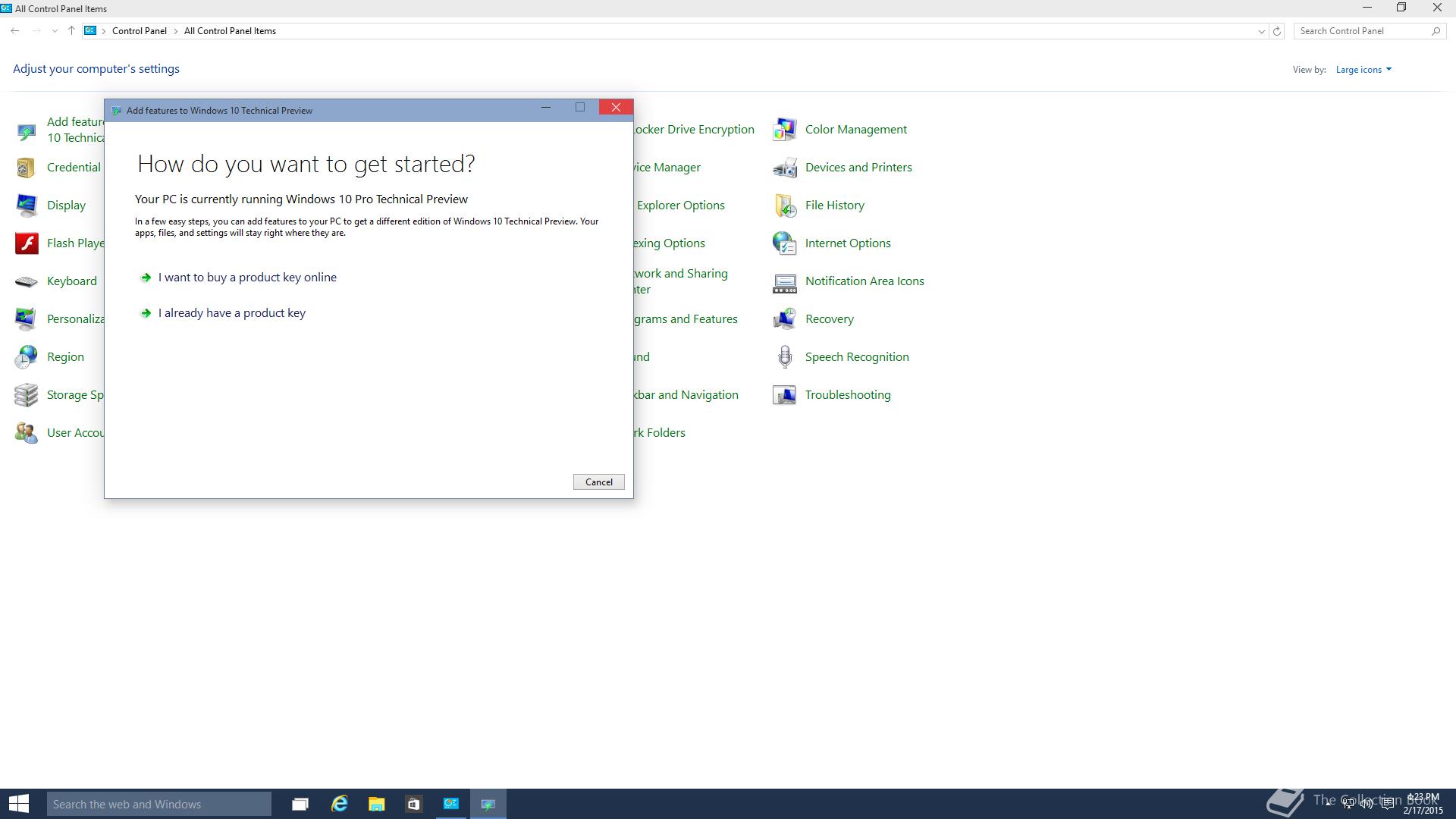Expand chevron after Control Panel breadcrumb
The height and width of the screenshot is (819, 1456).
(x=176, y=31)
